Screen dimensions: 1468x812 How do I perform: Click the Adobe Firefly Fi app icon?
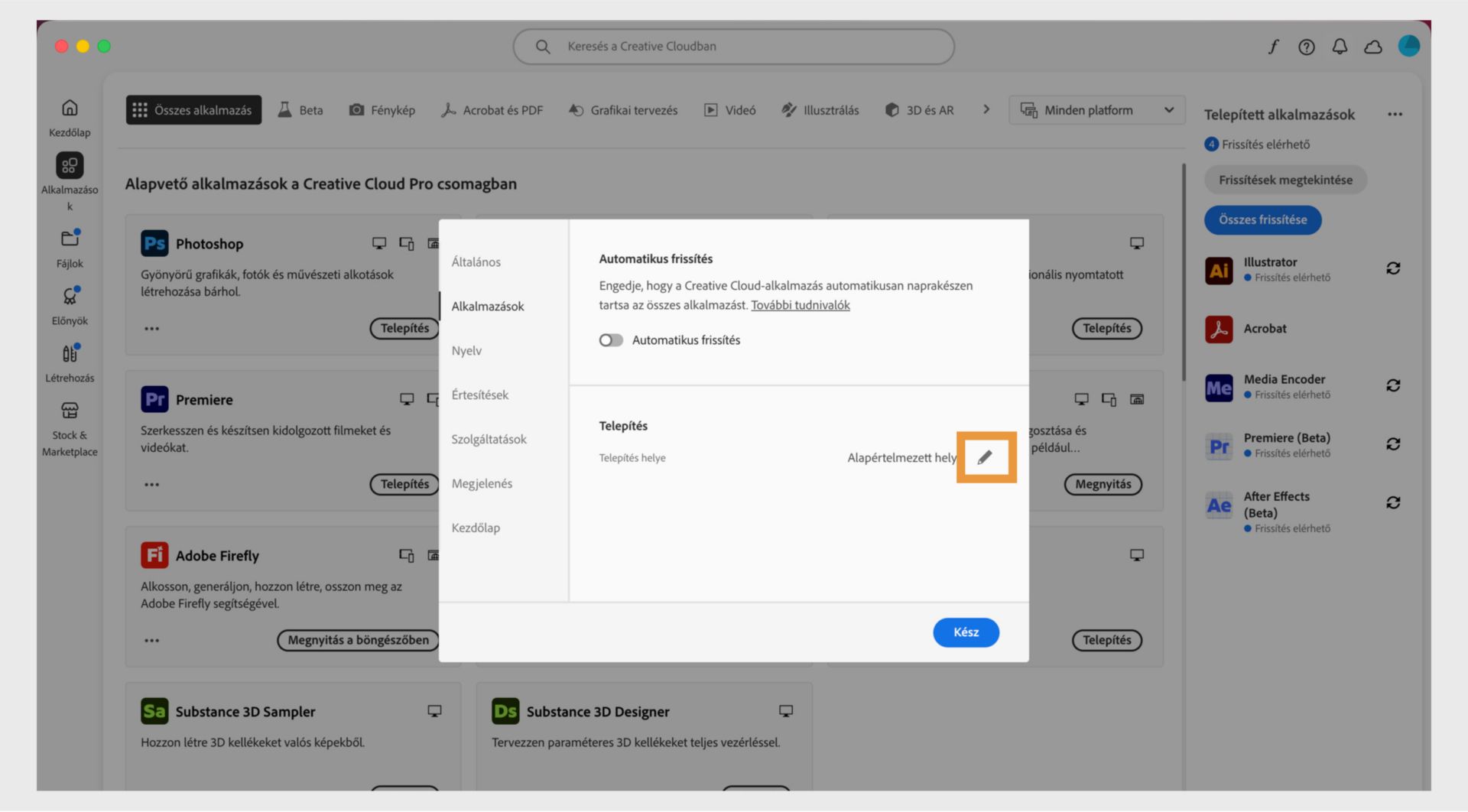click(154, 555)
